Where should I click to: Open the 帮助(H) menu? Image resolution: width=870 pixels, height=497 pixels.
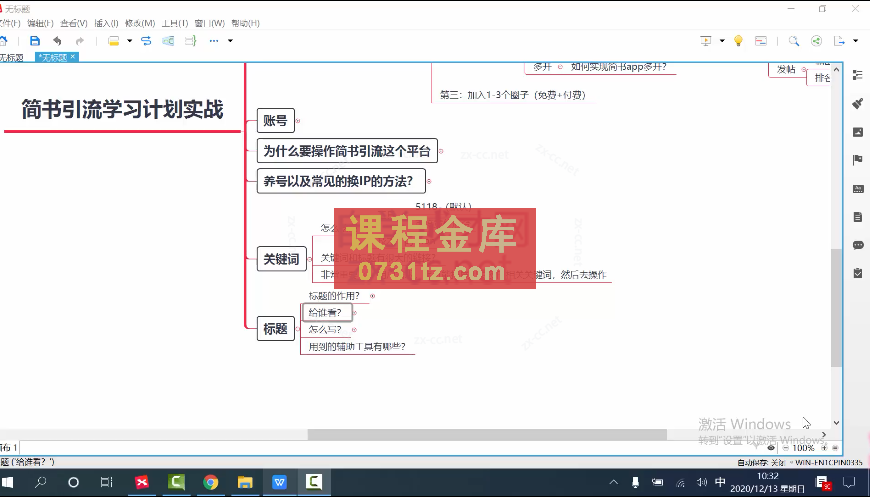pos(245,23)
